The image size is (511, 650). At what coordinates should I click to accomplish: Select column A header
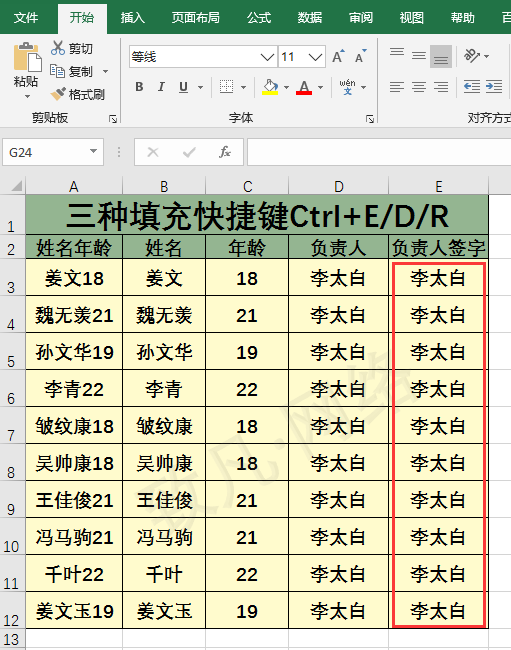tap(74, 186)
